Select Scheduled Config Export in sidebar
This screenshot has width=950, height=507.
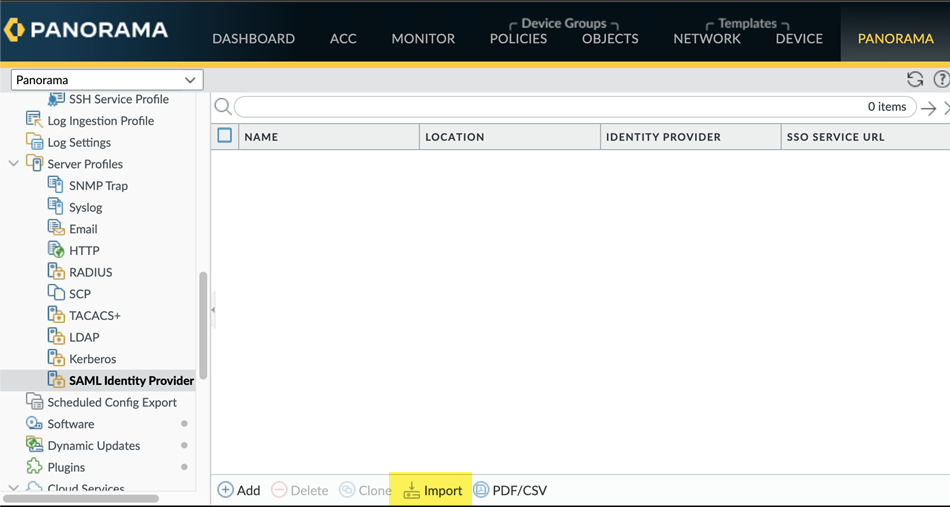click(111, 402)
